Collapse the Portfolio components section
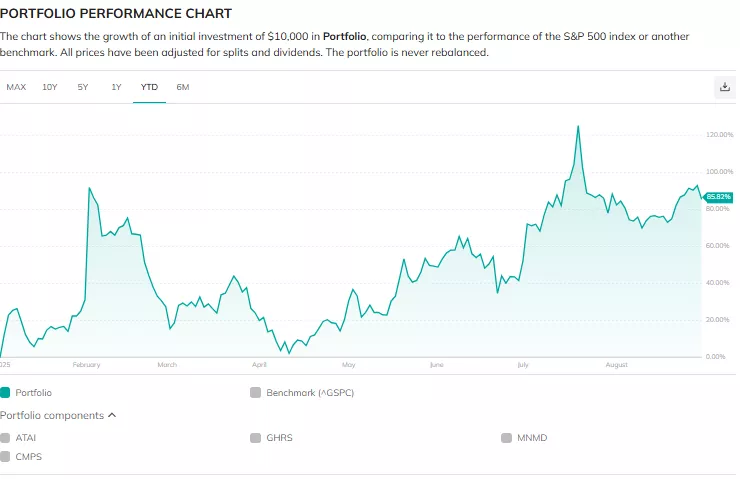Image resolution: width=740 pixels, height=479 pixels. coord(111,415)
